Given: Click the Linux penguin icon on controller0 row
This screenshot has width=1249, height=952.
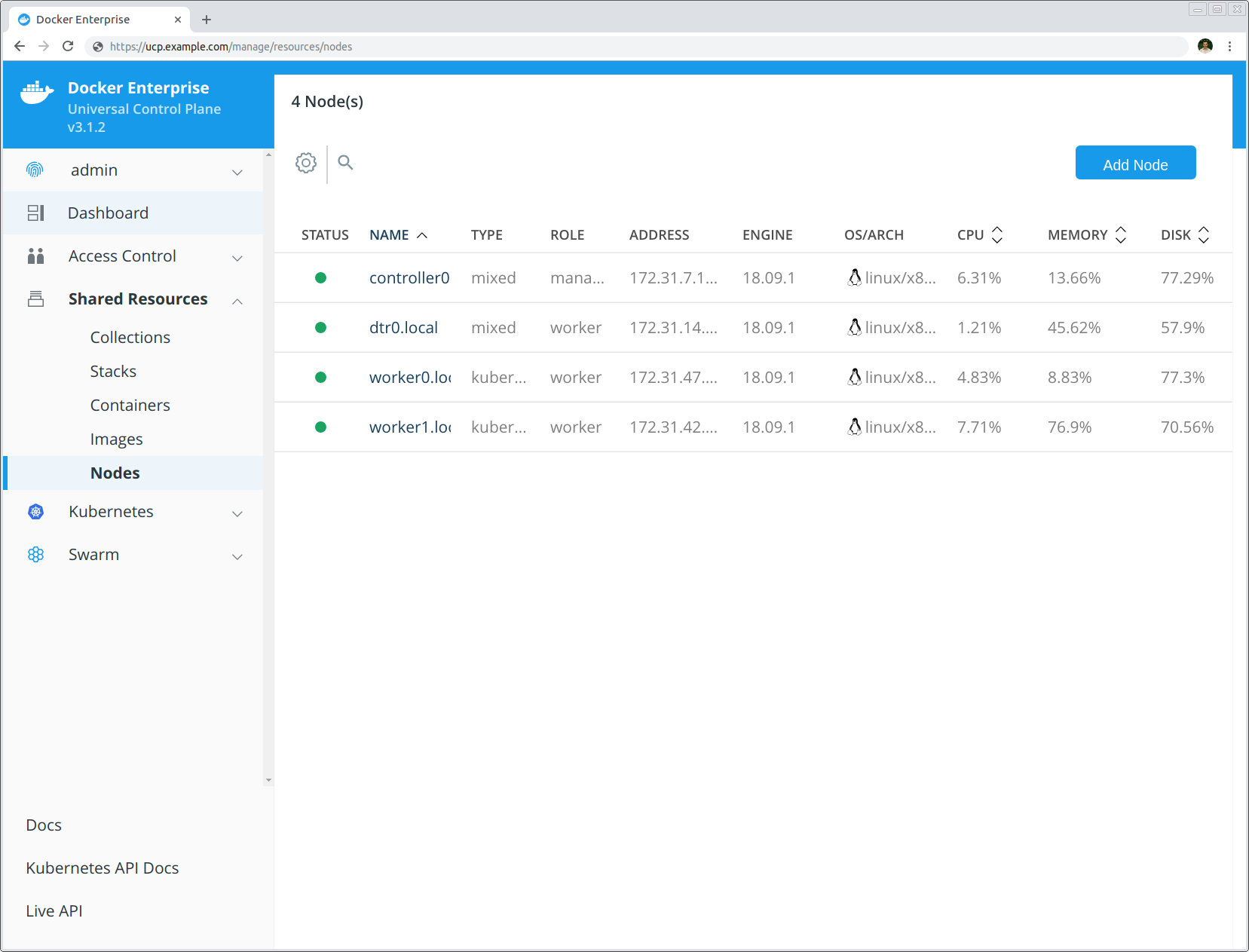Looking at the screenshot, I should tap(855, 277).
